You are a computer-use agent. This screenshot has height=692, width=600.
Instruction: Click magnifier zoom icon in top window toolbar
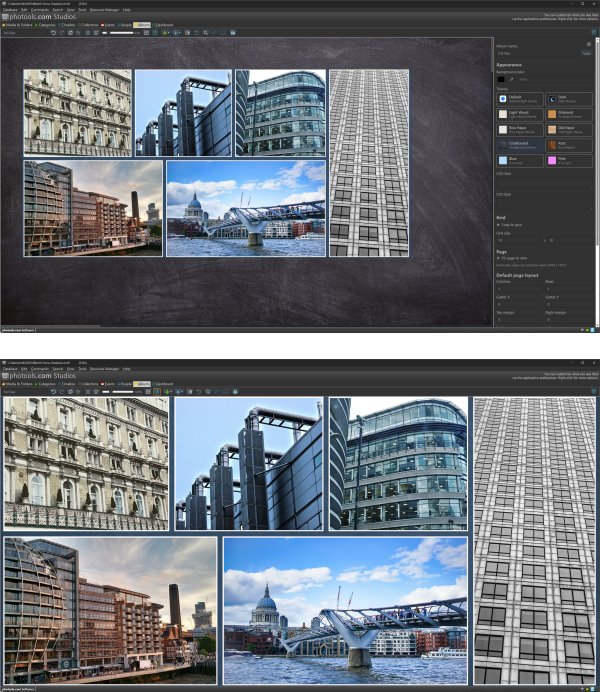(x=206, y=33)
